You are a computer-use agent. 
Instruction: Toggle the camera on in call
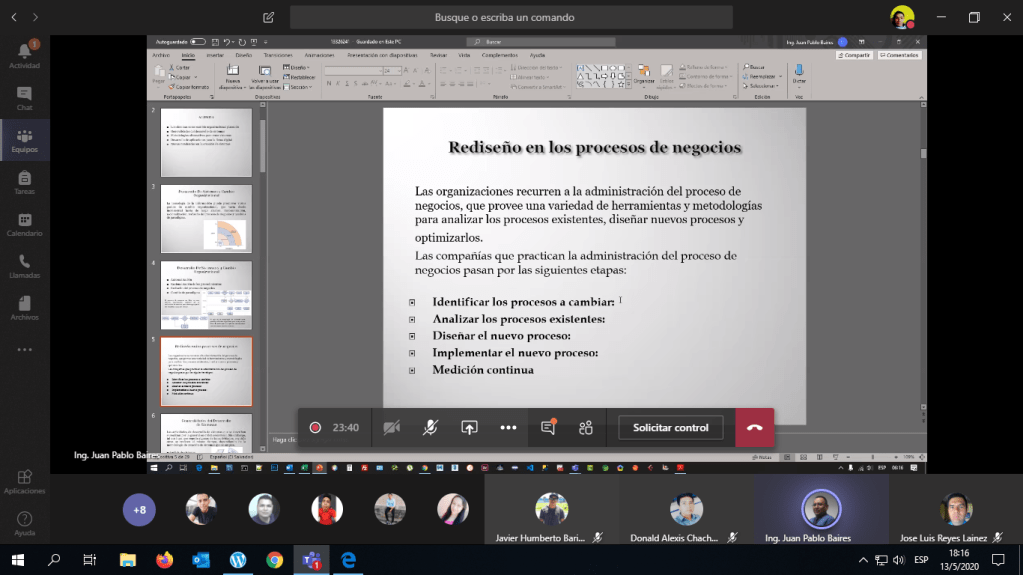coord(391,427)
